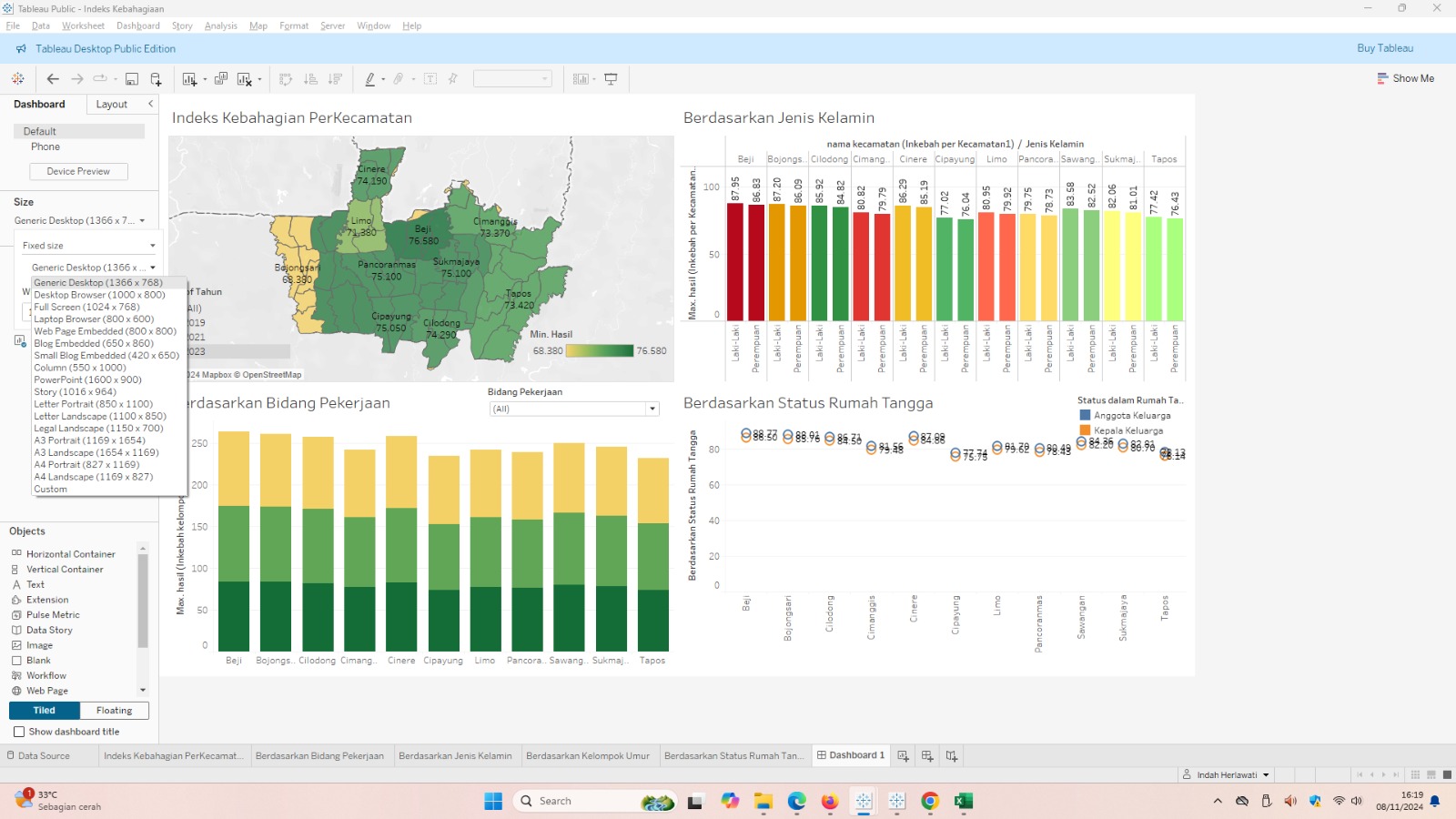
Task: Click the sort ascending toolbar icon
Action: tap(310, 79)
